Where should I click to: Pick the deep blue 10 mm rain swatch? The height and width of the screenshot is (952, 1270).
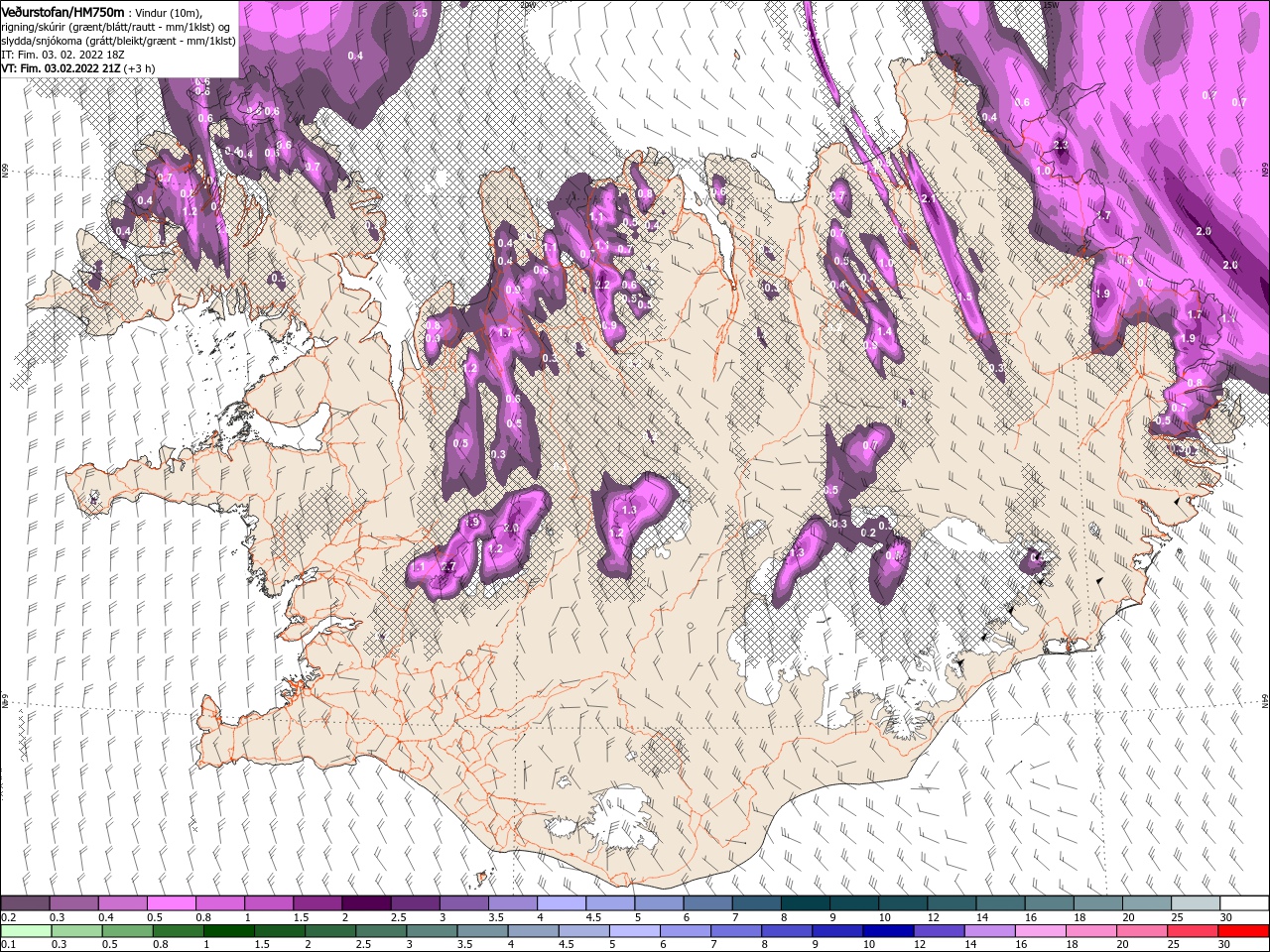pos(889,931)
